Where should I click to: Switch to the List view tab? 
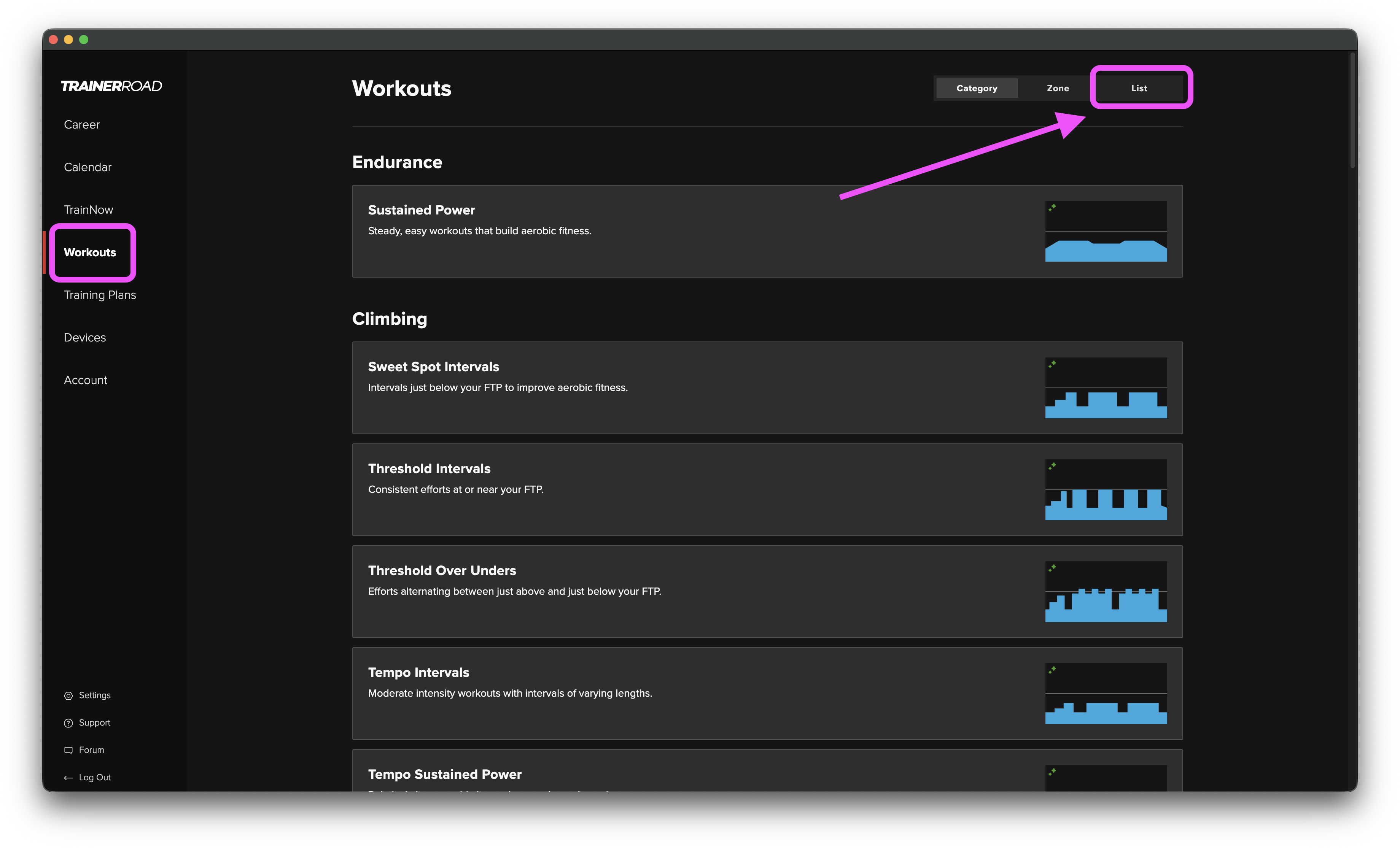click(1139, 88)
